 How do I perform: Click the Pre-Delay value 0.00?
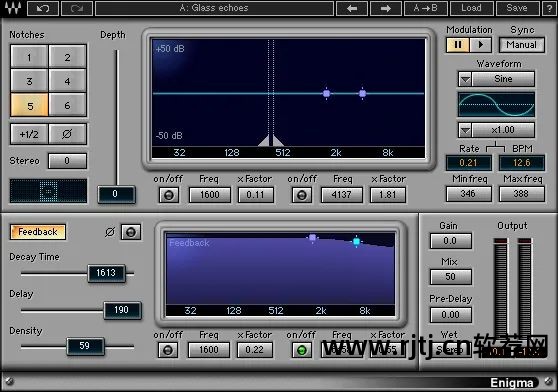(451, 315)
